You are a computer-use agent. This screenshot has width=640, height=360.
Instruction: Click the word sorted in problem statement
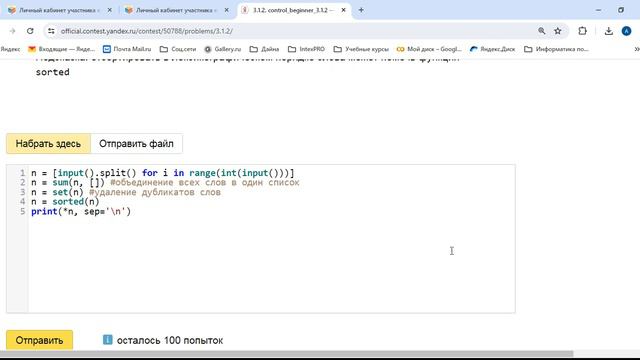click(x=53, y=72)
